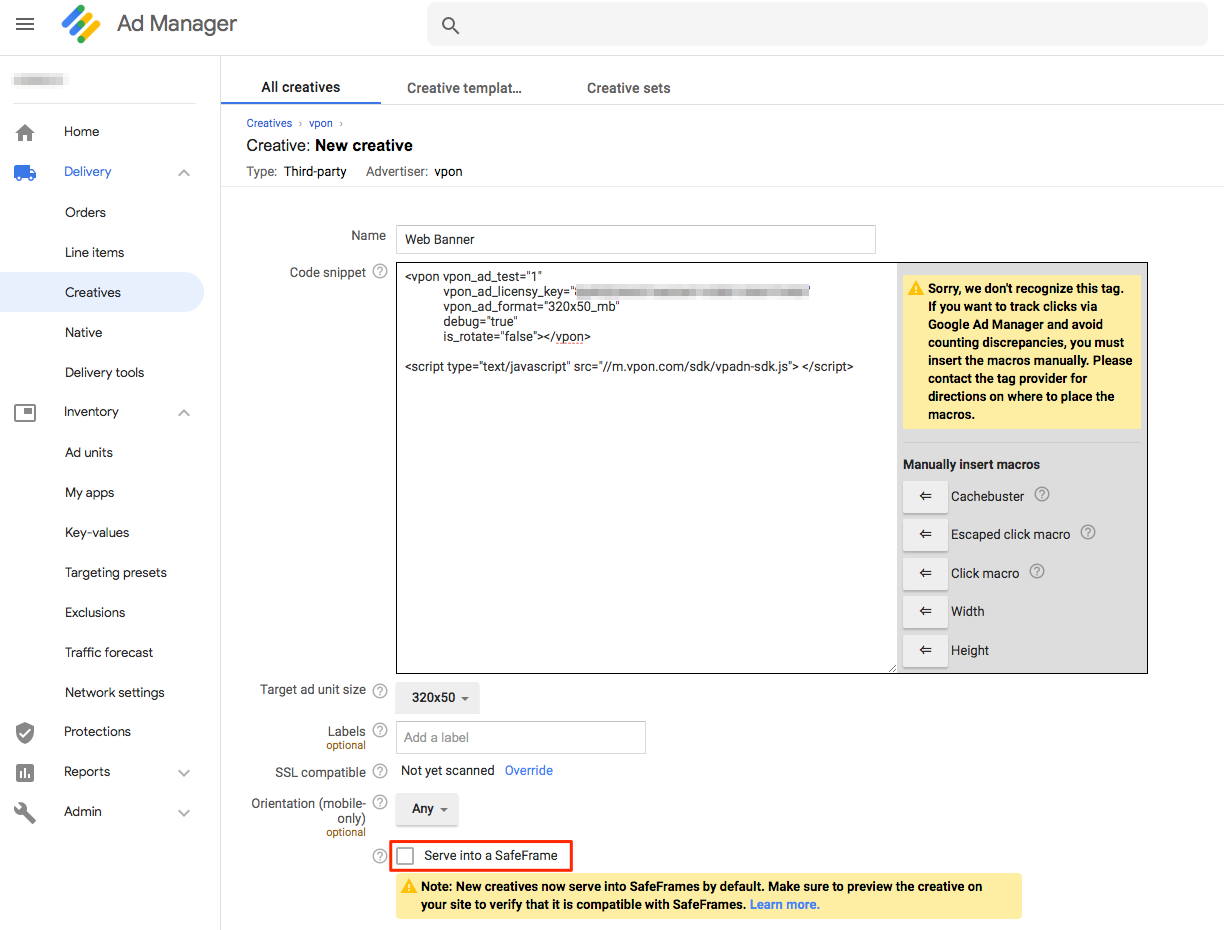Expand the Reports section chevron
The height and width of the screenshot is (930, 1224).
[184, 772]
